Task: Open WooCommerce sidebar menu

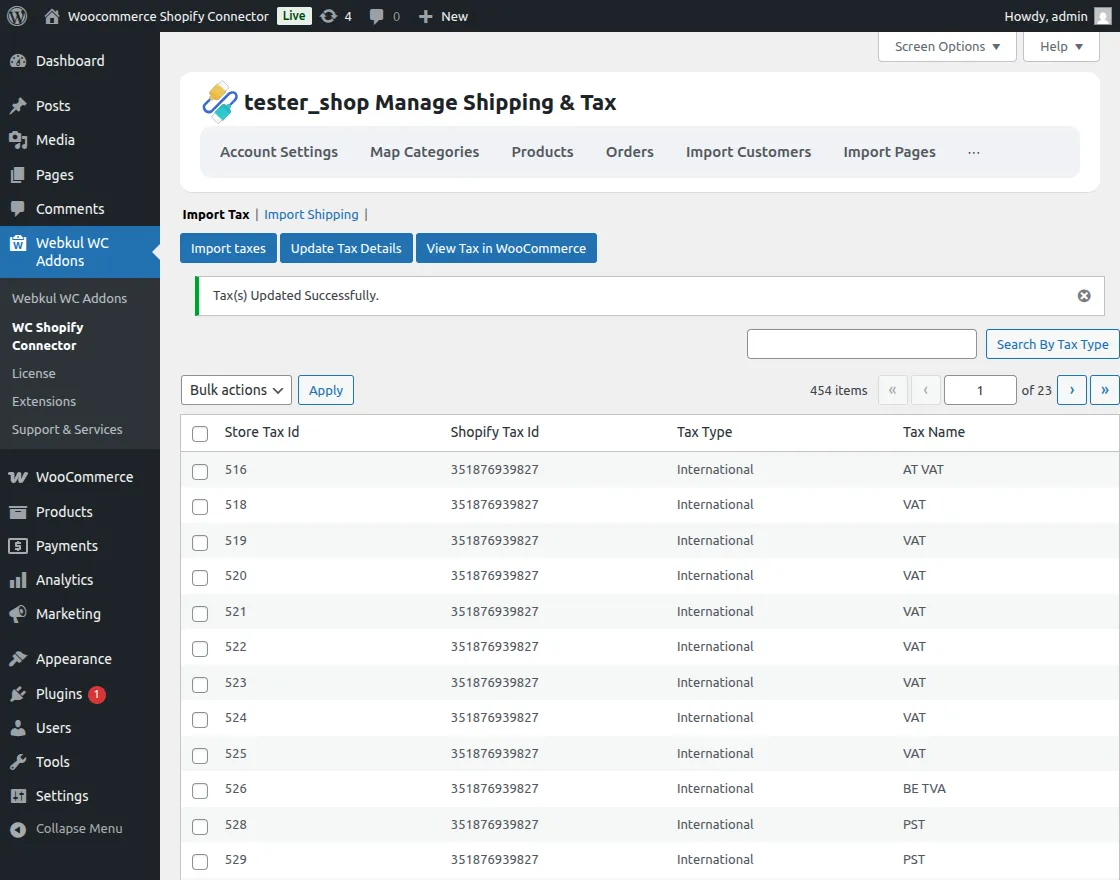Action: tap(84, 477)
